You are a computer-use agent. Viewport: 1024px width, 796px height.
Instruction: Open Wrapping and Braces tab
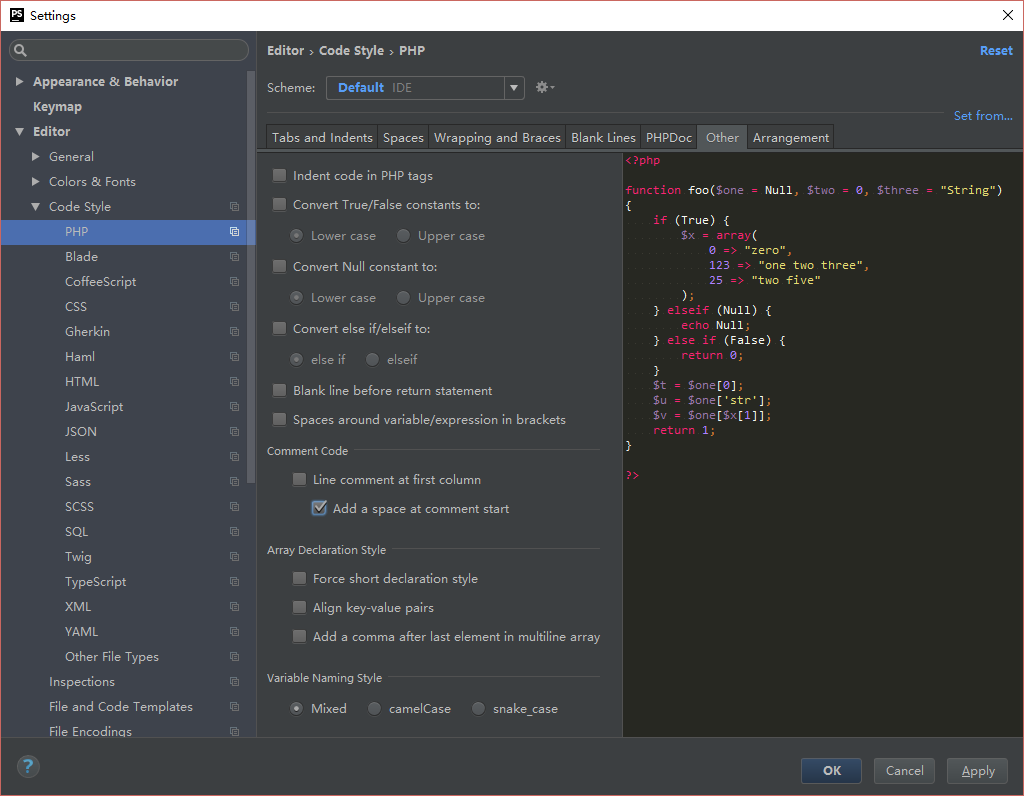(x=497, y=138)
